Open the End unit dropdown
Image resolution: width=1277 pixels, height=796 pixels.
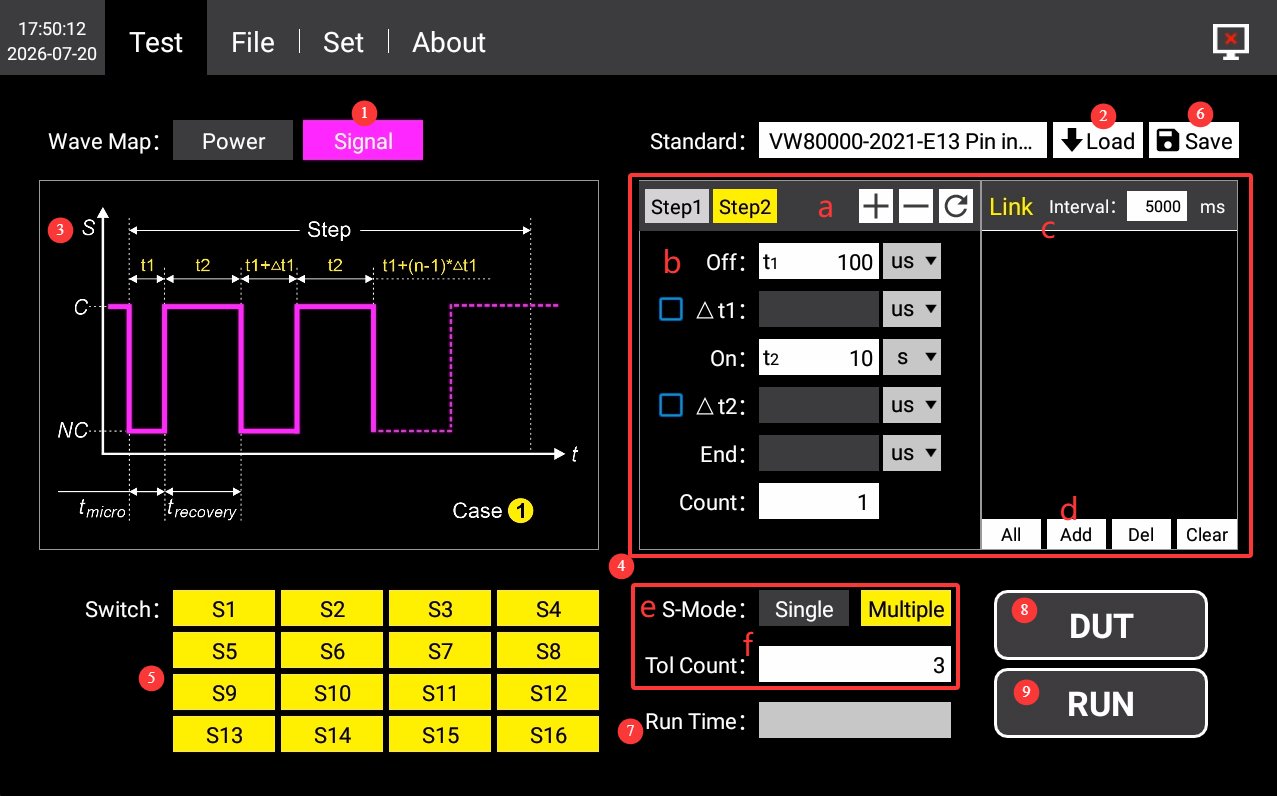(912, 453)
